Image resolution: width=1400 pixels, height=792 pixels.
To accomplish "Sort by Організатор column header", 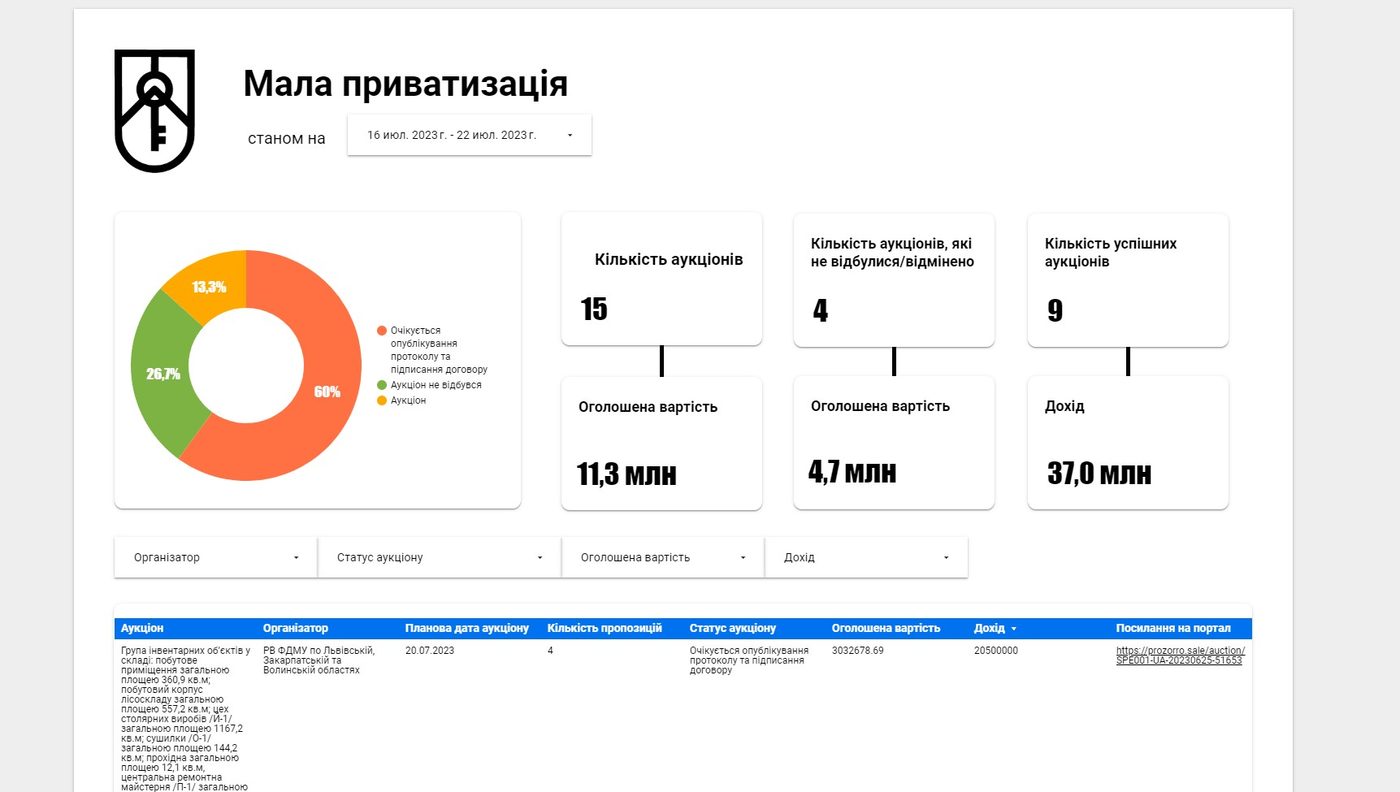I will [x=295, y=628].
